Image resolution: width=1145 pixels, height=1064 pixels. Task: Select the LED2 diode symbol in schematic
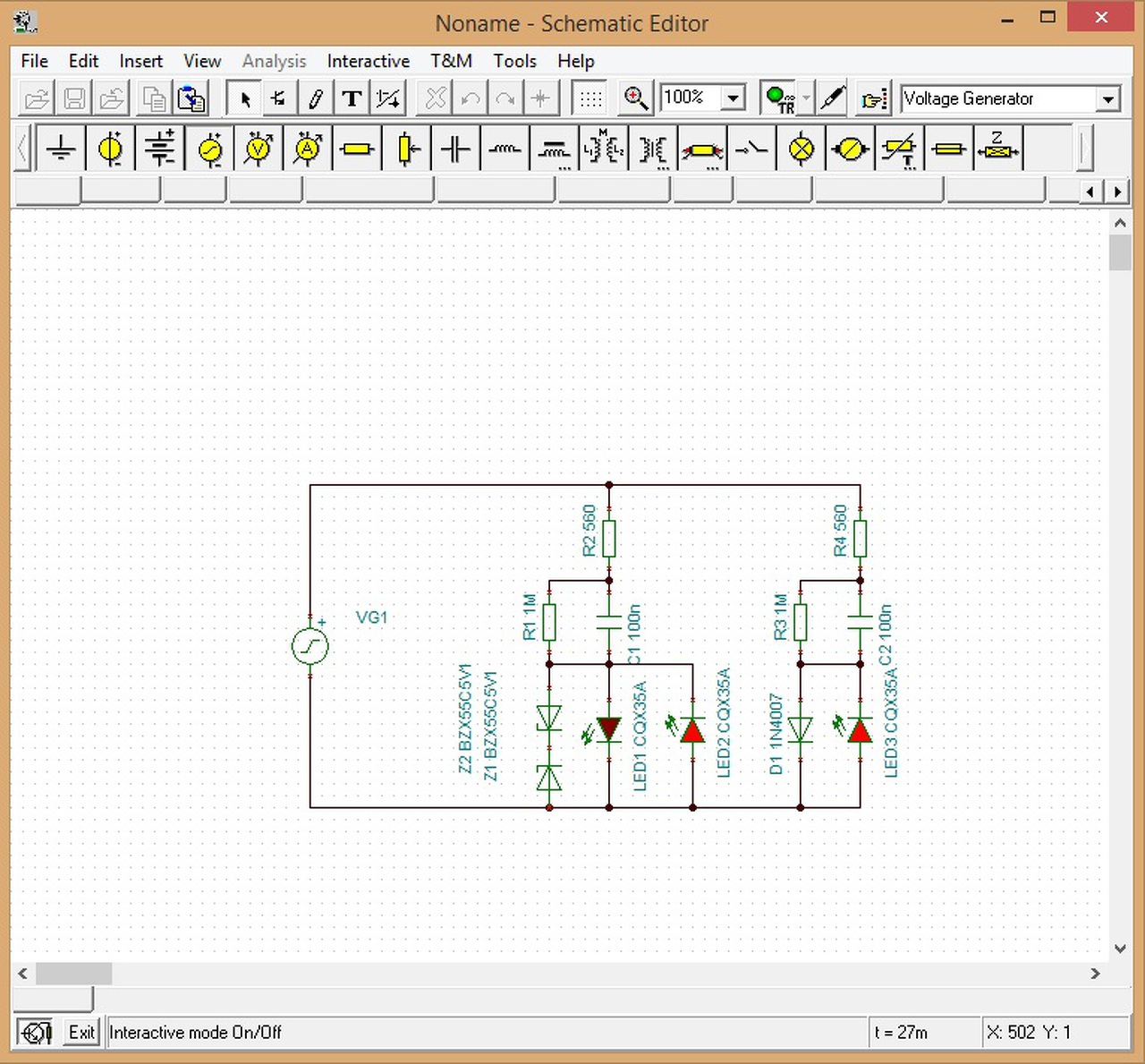tap(692, 731)
